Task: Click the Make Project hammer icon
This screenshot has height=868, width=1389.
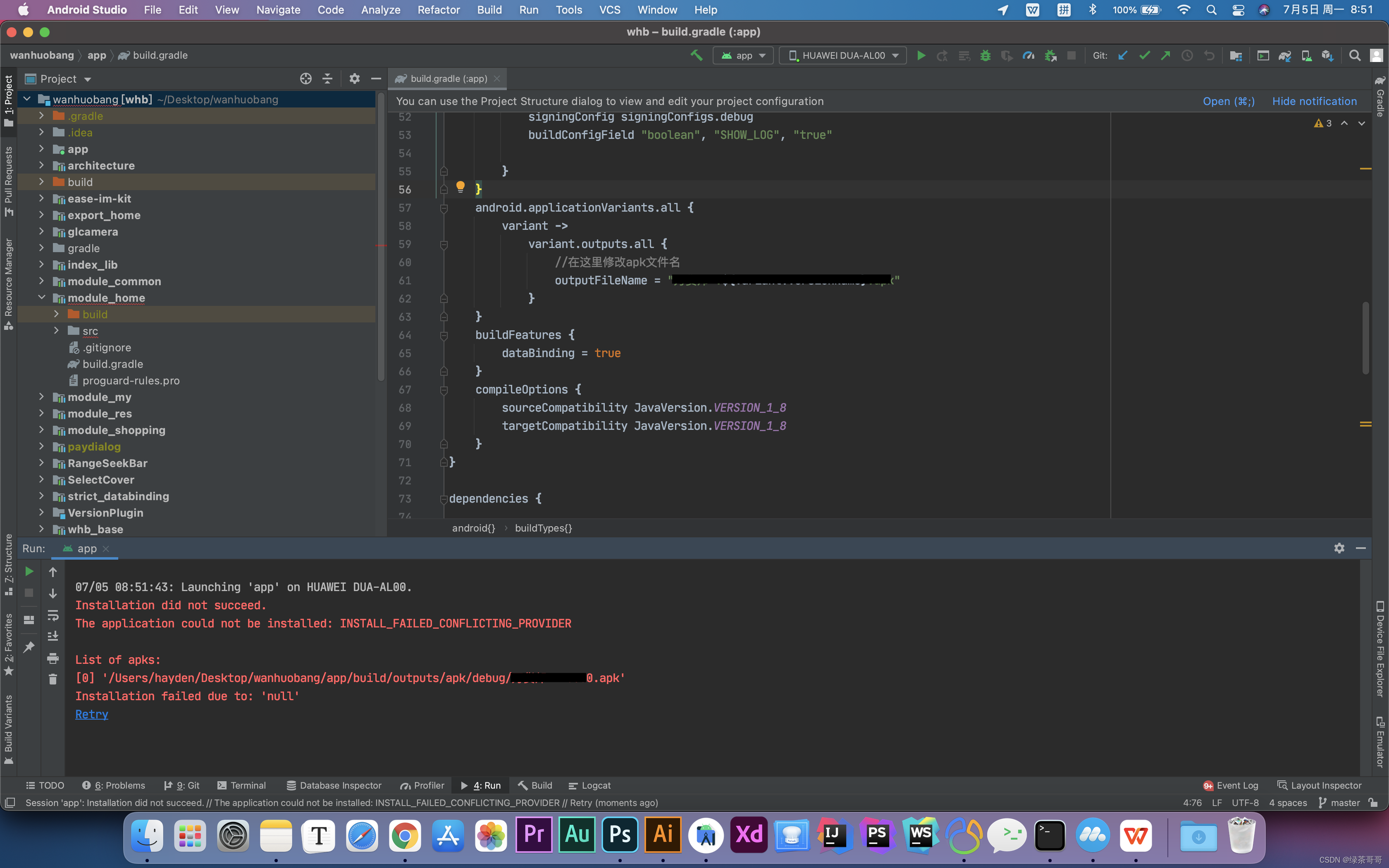Action: (696, 56)
